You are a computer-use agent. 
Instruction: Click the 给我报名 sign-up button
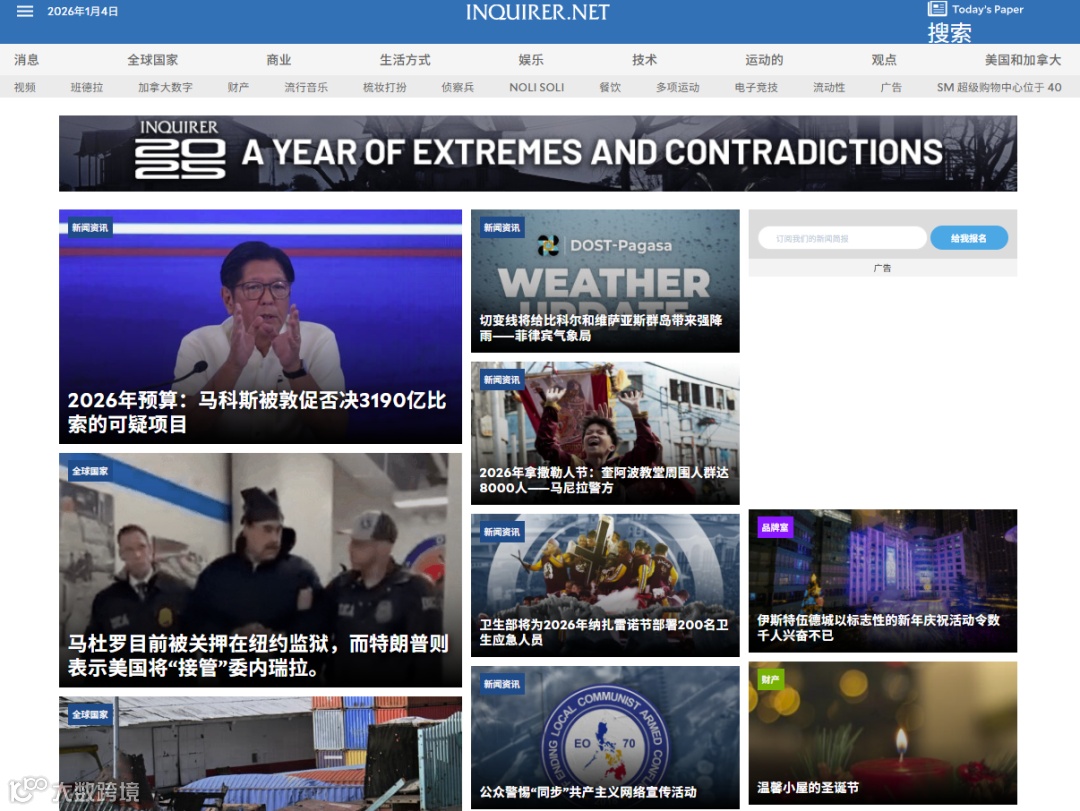pos(968,238)
